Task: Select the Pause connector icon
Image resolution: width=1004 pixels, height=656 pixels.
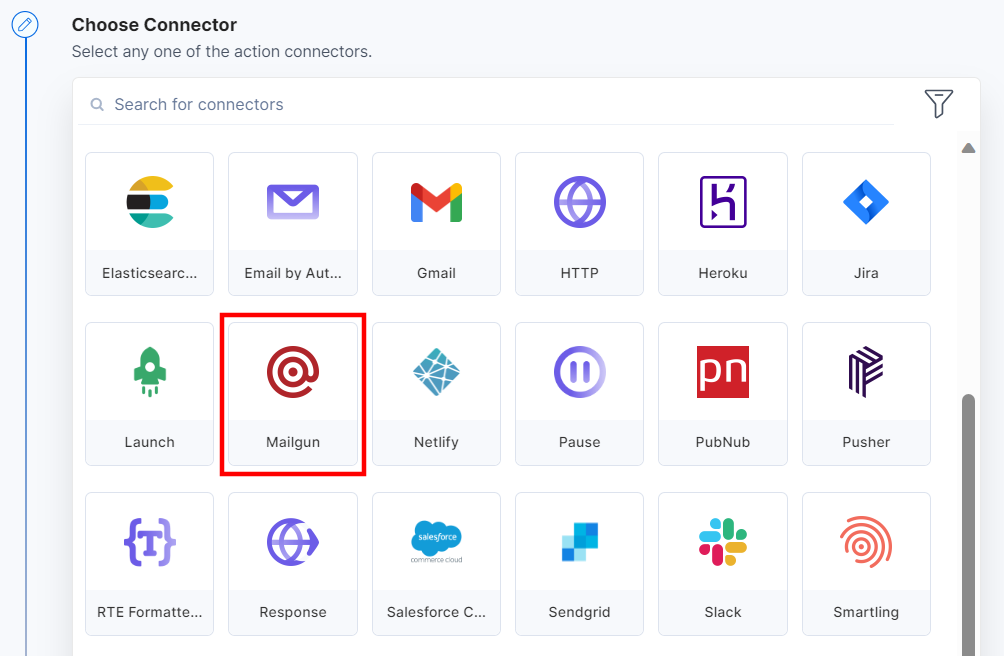Action: (x=579, y=372)
